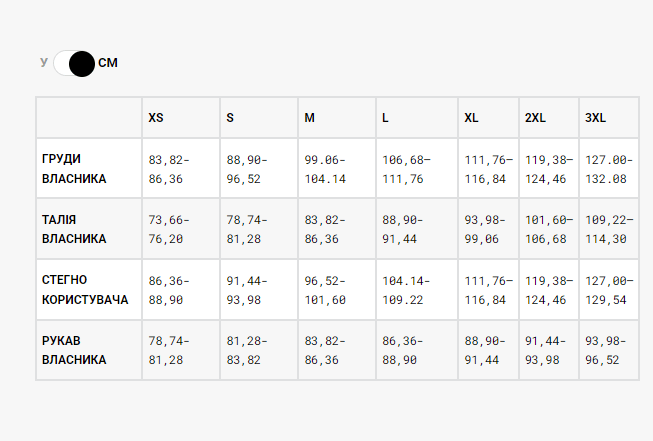This screenshot has width=653, height=441.
Task: Select the XL size column header
Action: (x=472, y=118)
